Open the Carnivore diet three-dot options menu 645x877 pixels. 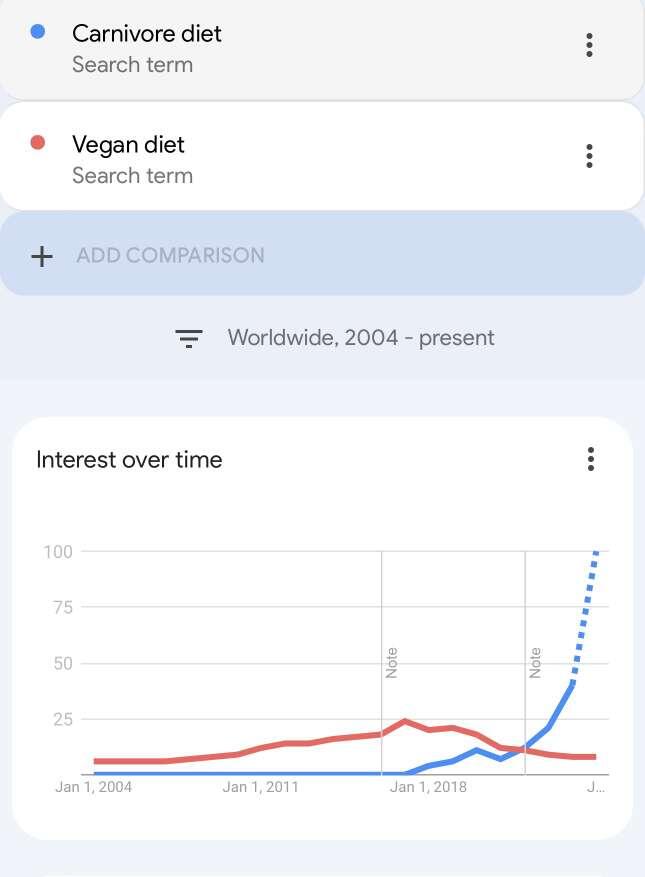tap(589, 45)
